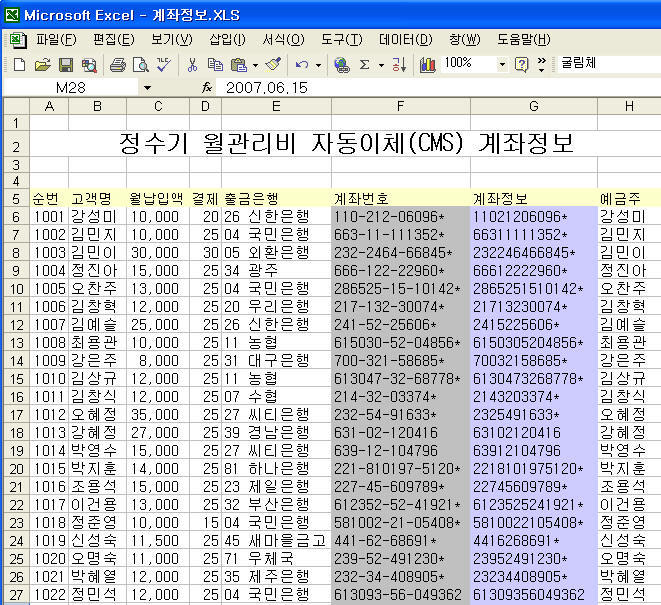Open Print Preview with the magnifier page icon

140,65
